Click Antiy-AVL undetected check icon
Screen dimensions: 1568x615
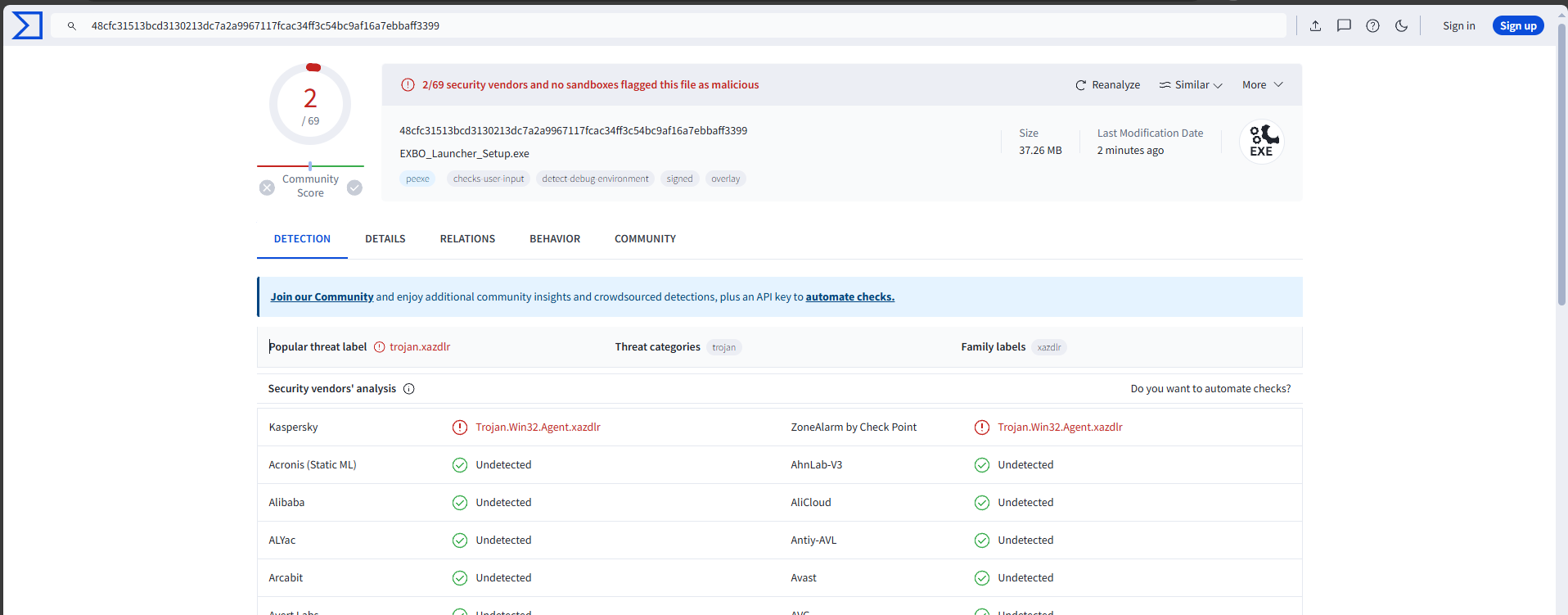pos(982,540)
